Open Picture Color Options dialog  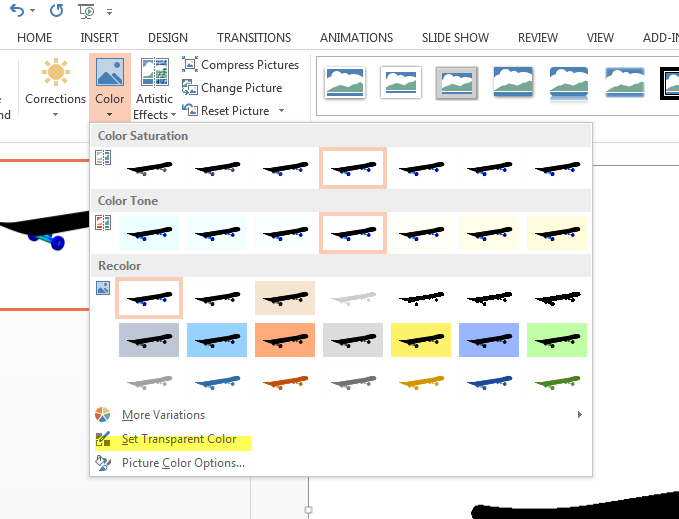point(183,463)
